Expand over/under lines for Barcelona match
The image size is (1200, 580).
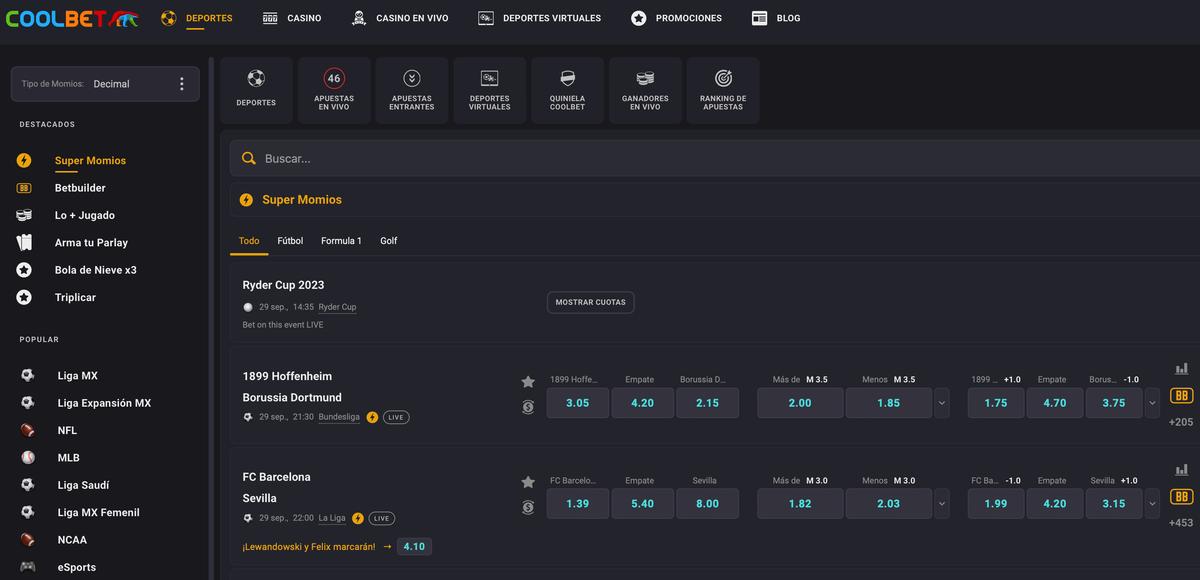click(x=941, y=504)
